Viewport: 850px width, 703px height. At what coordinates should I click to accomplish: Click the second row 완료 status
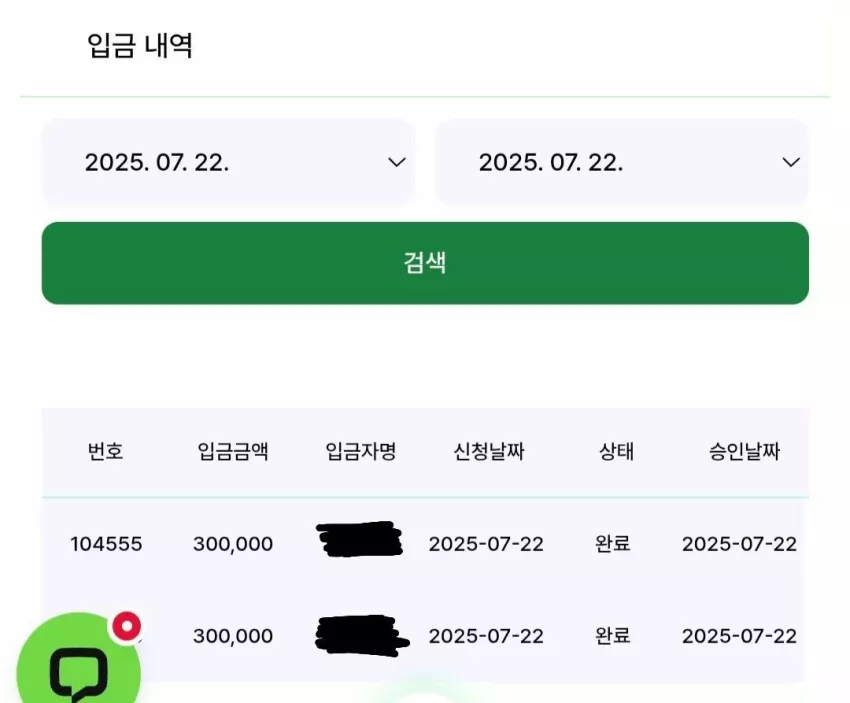pos(613,635)
